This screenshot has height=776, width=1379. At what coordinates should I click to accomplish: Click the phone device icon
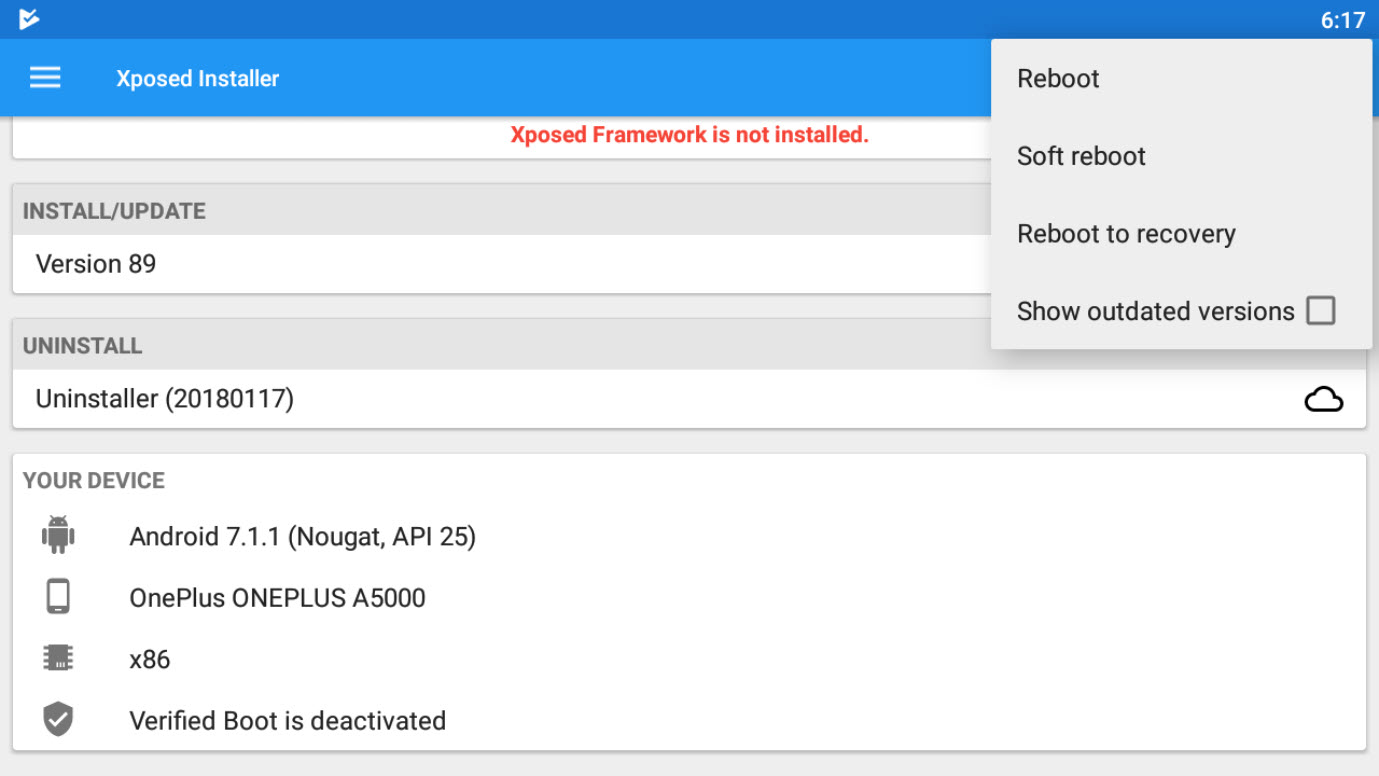[58, 597]
